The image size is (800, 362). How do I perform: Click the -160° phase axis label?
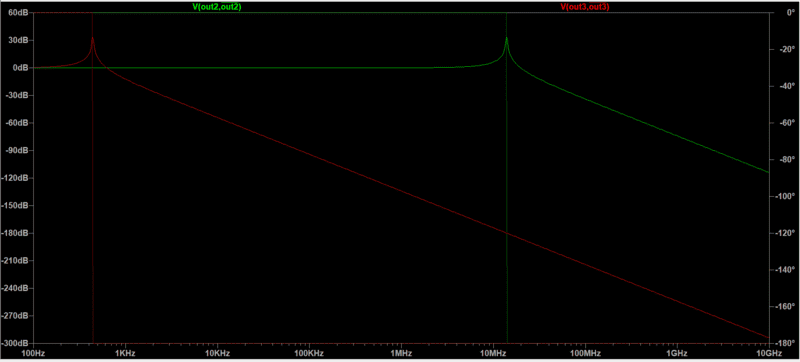(785, 306)
